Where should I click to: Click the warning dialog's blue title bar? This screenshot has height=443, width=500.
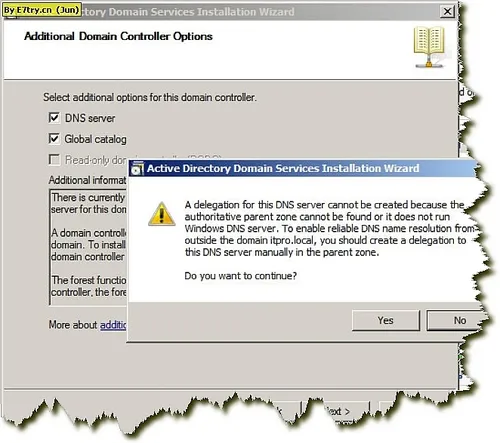point(302,168)
